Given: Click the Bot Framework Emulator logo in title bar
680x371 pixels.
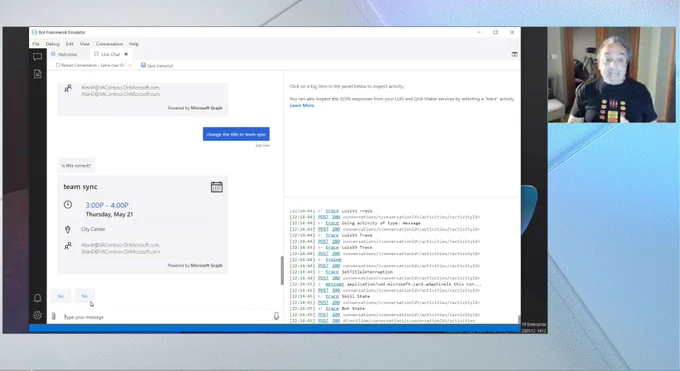Looking at the screenshot, I should point(34,32).
